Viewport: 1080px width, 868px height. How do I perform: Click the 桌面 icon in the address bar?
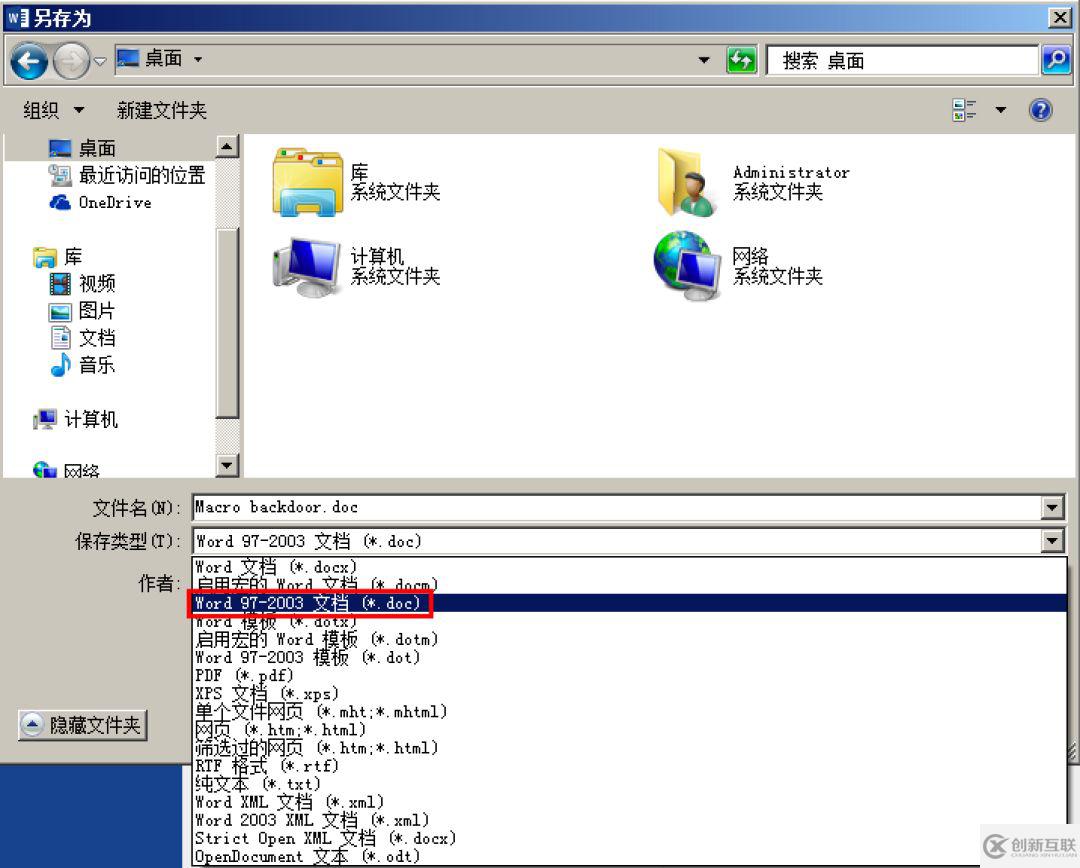pos(127,59)
